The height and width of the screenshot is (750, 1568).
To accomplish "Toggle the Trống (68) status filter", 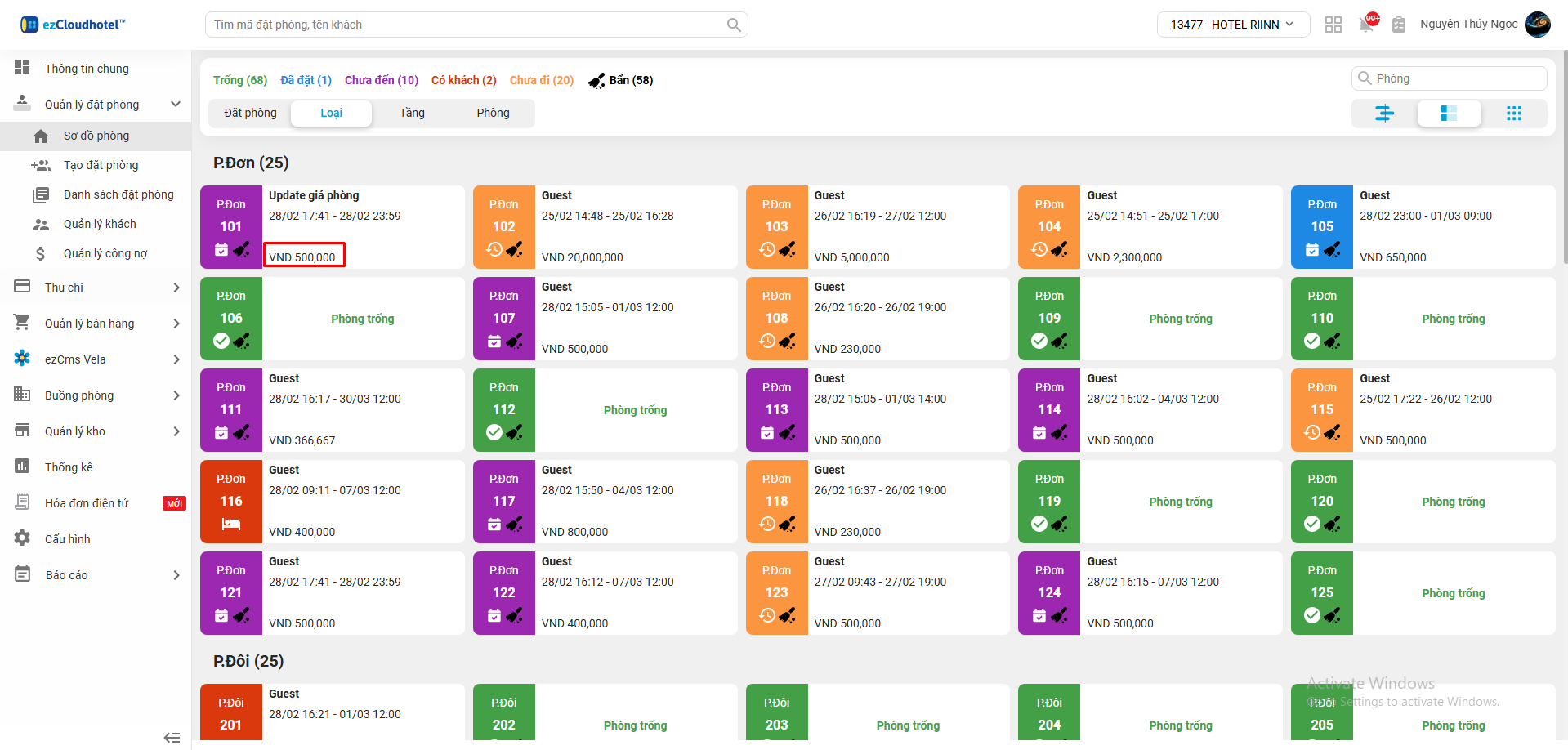I will [240, 80].
